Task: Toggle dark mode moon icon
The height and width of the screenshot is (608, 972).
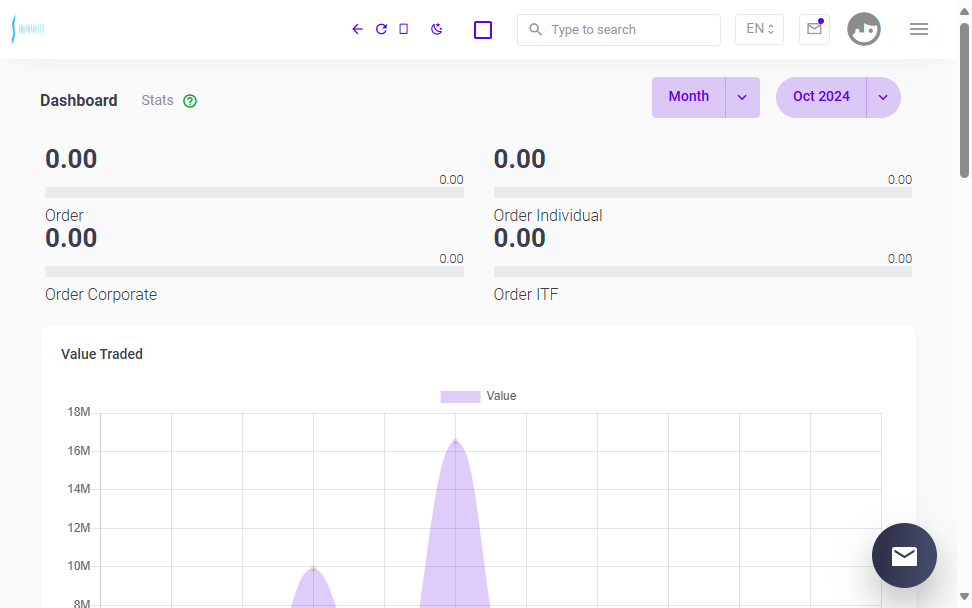Action: [437, 29]
